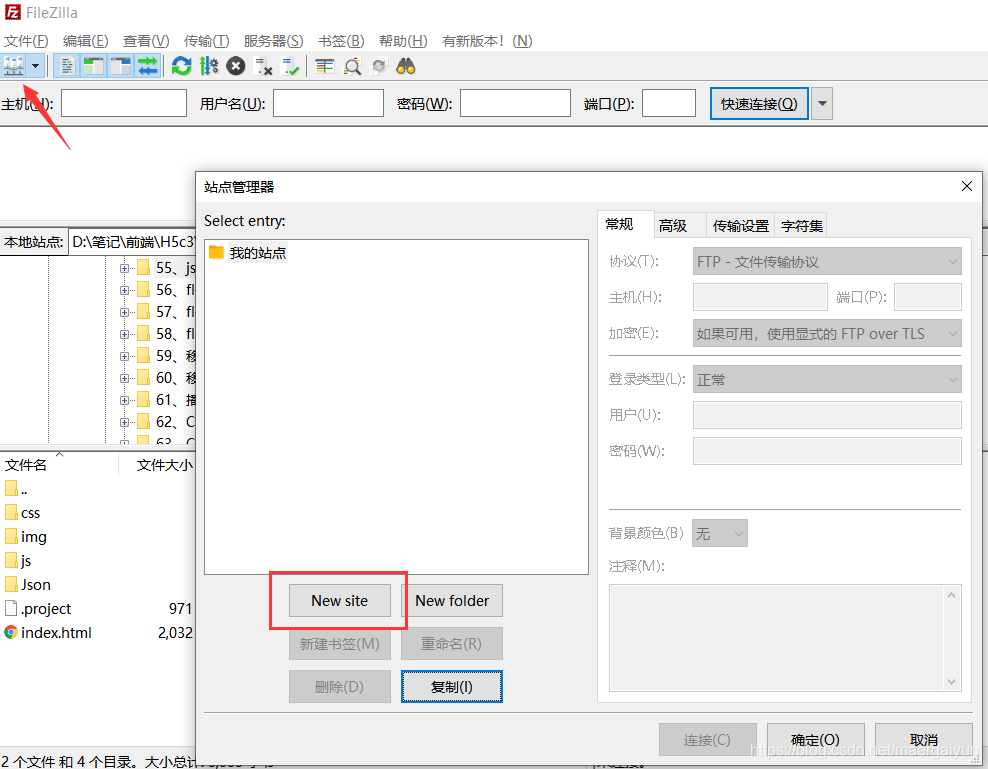The height and width of the screenshot is (769, 988).
Task: Toggle the transfer queue display icon
Action: point(147,66)
